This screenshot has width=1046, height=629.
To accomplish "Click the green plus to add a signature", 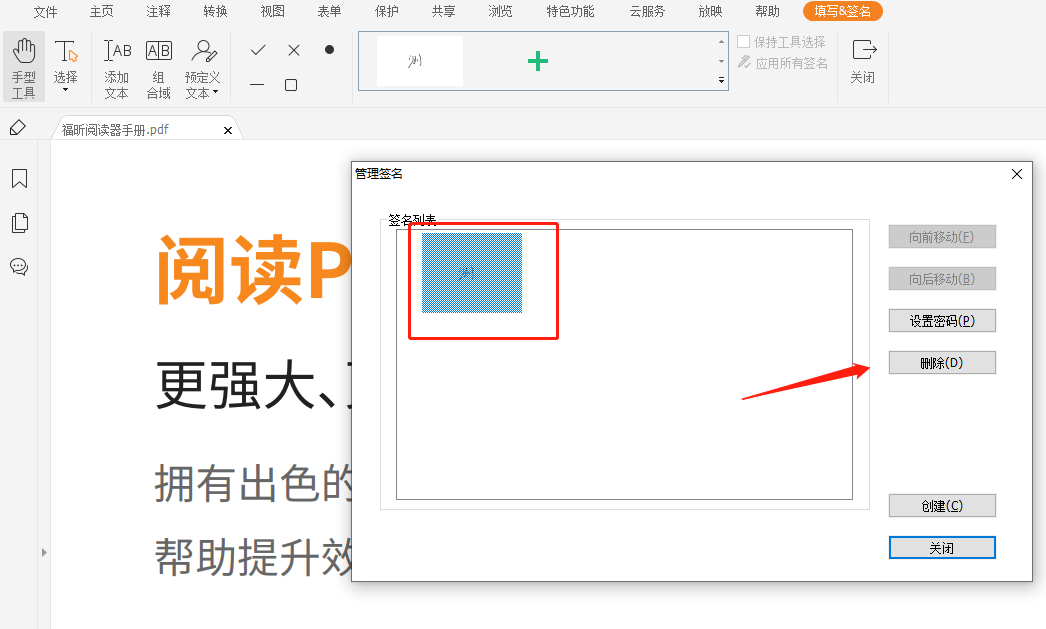I will coord(537,60).
